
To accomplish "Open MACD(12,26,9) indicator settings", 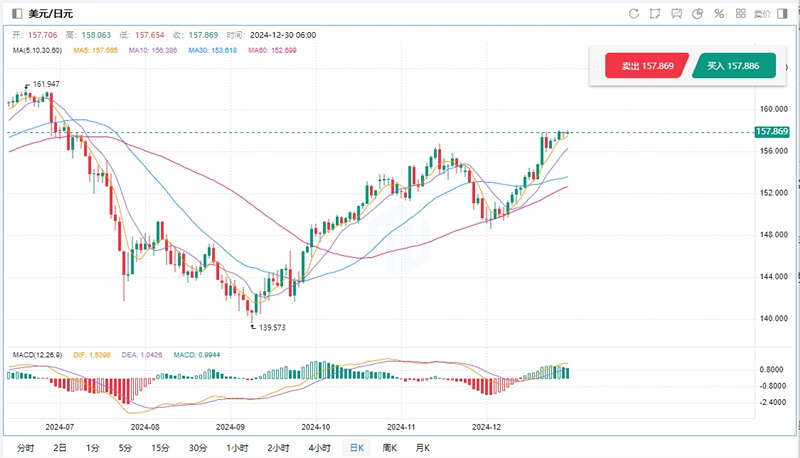I will coord(38,355).
